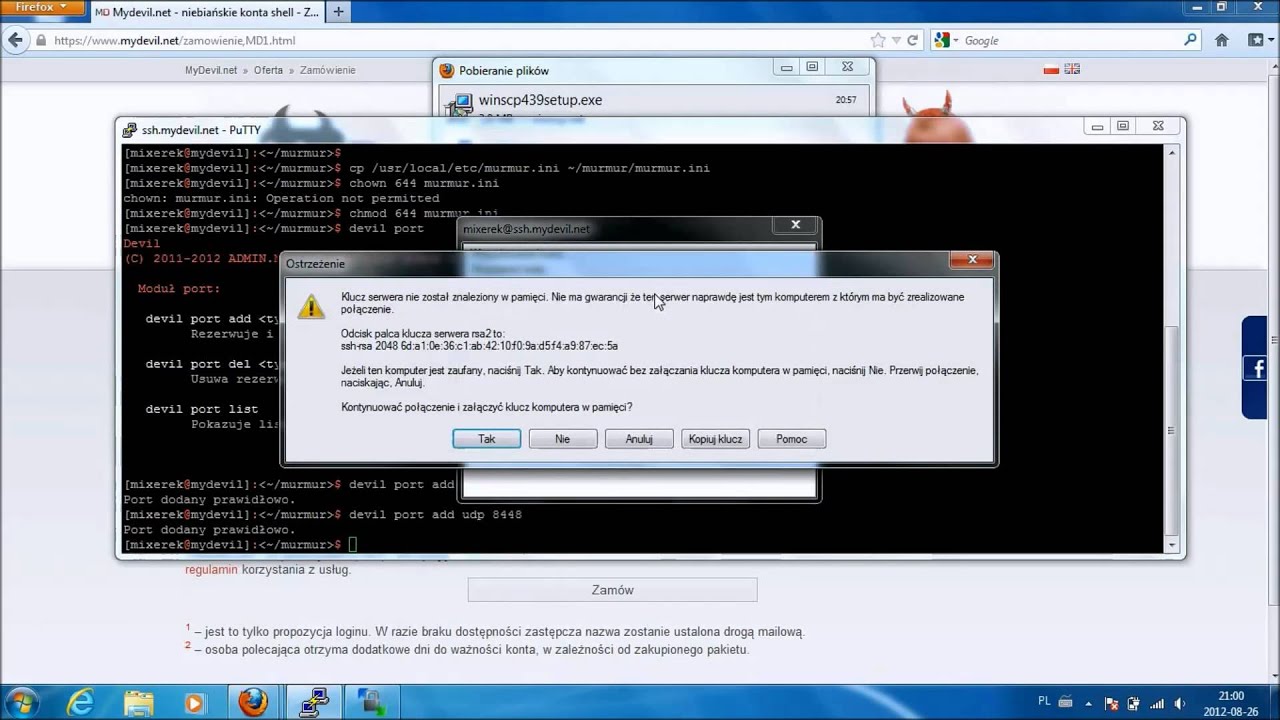Open the Firefox application menu button

pyautogui.click(x=43, y=7)
